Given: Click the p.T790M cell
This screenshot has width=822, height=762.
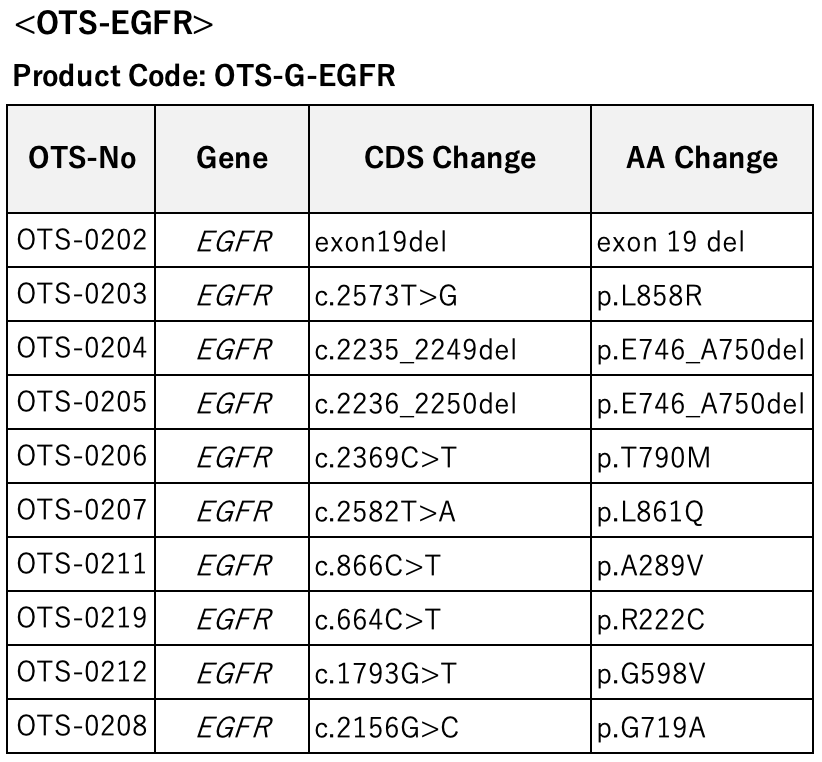Looking at the screenshot, I should coord(702,456).
